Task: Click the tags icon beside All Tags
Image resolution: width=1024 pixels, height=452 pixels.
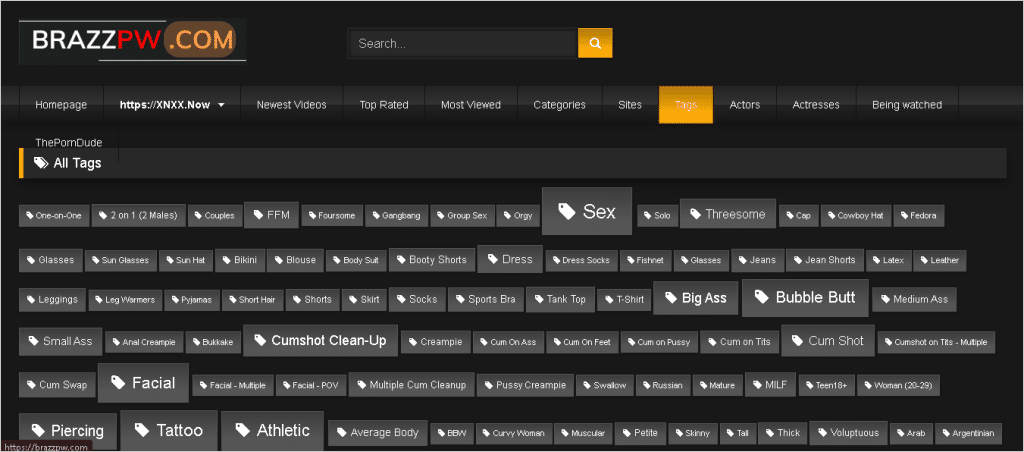Action: pos(41,163)
